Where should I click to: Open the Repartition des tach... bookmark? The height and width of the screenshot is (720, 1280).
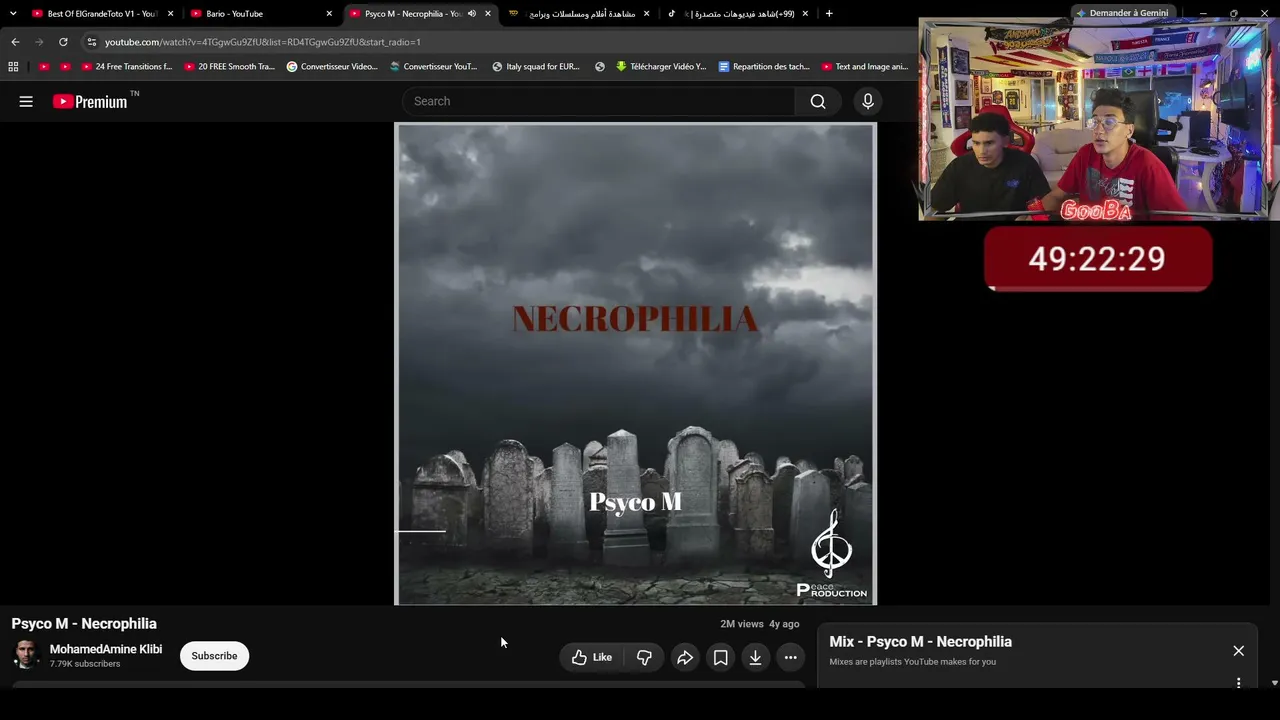(x=764, y=67)
